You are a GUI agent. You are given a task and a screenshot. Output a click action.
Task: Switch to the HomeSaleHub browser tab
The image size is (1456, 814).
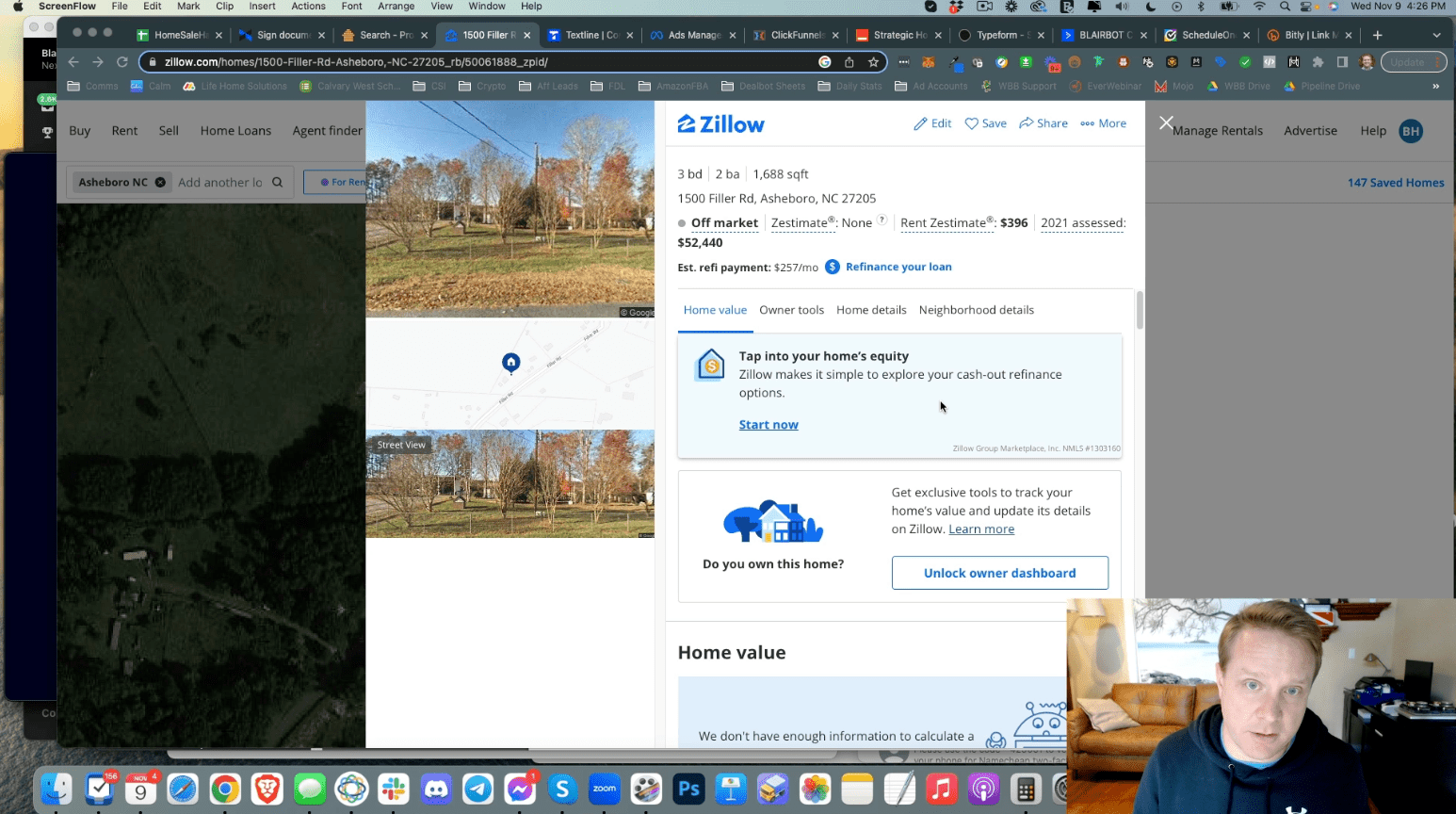pyautogui.click(x=179, y=35)
